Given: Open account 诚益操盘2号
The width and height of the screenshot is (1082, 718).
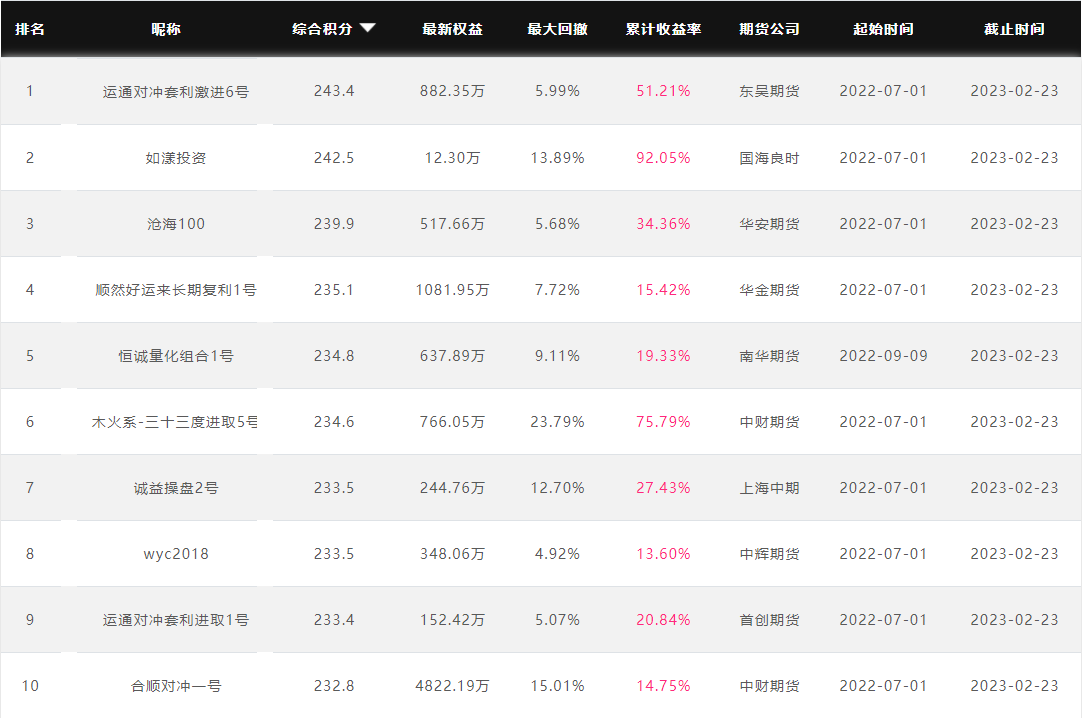Looking at the screenshot, I should pos(176,488).
